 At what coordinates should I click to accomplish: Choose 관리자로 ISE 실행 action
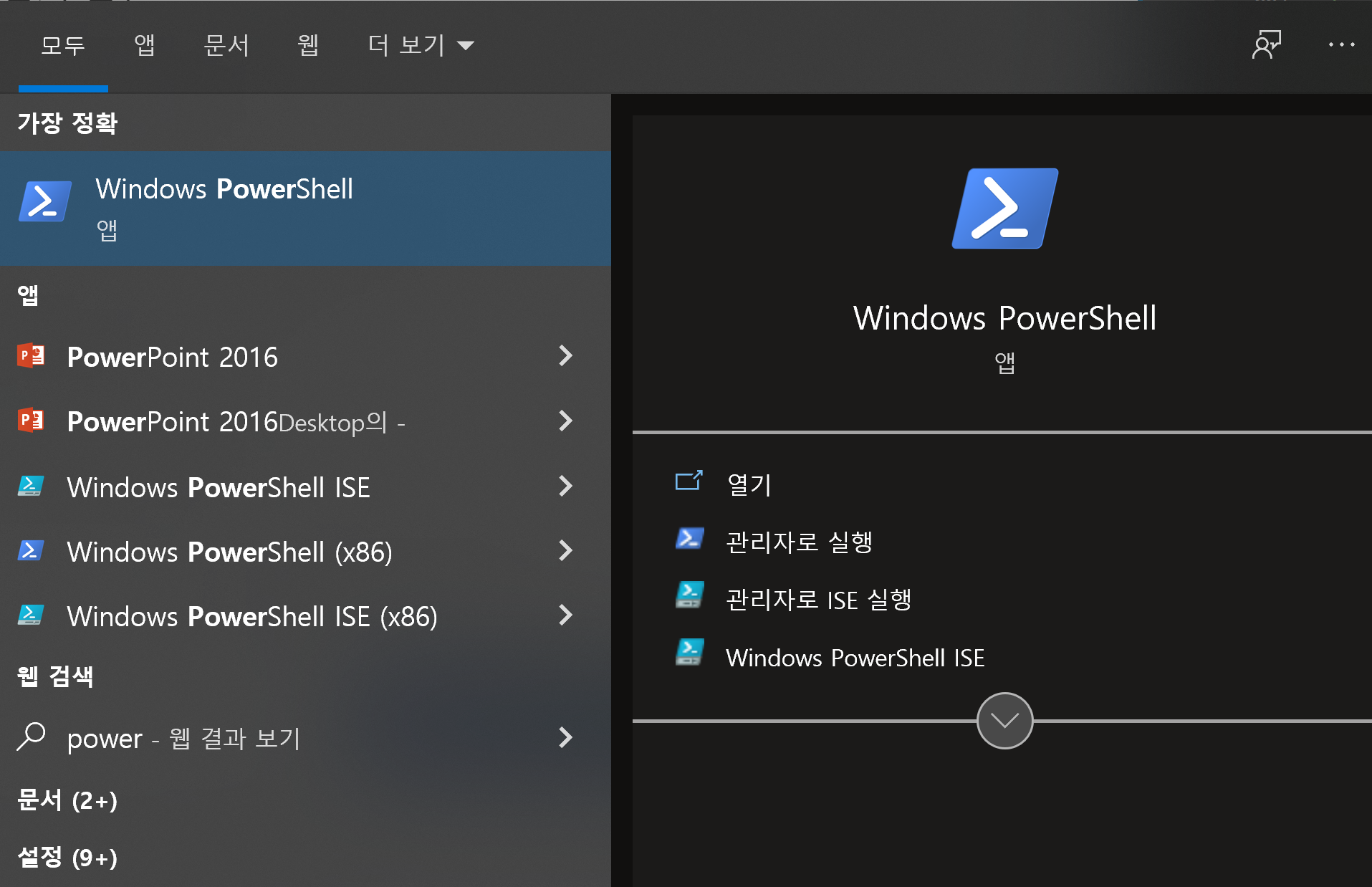coord(819,600)
